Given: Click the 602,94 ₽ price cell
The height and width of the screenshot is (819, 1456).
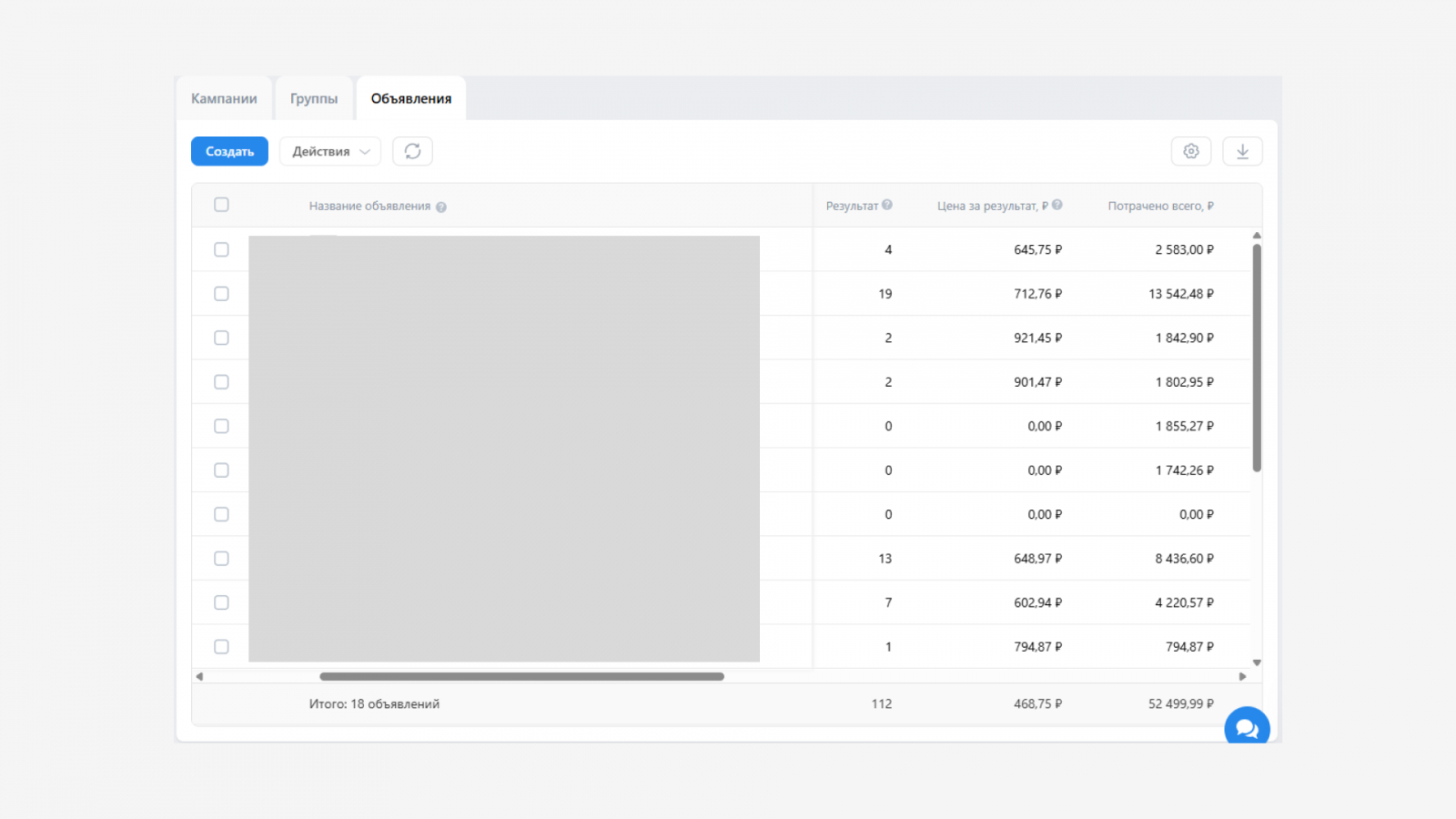Looking at the screenshot, I should click(x=1037, y=602).
